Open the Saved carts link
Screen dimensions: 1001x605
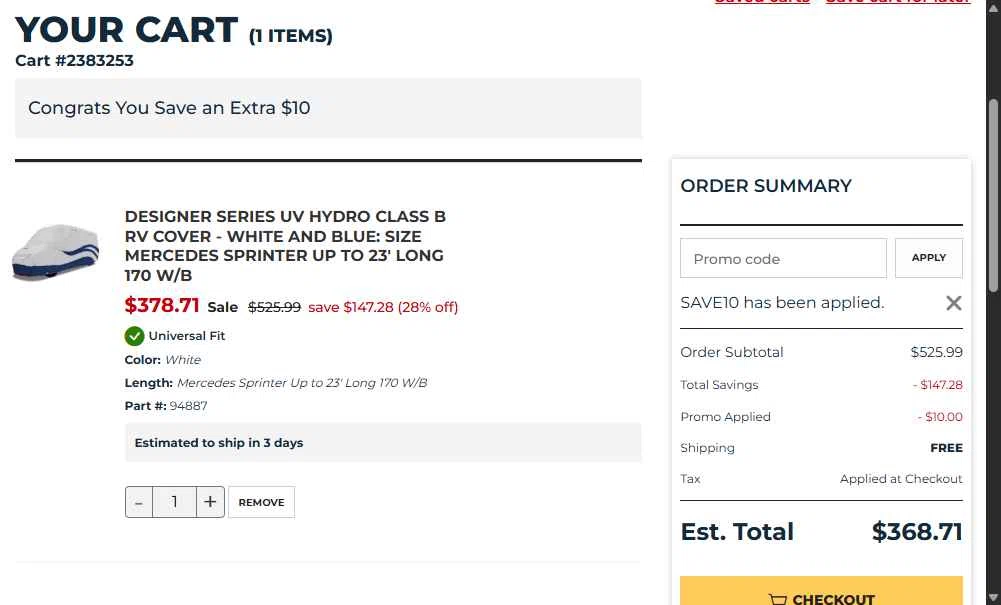point(762,1)
